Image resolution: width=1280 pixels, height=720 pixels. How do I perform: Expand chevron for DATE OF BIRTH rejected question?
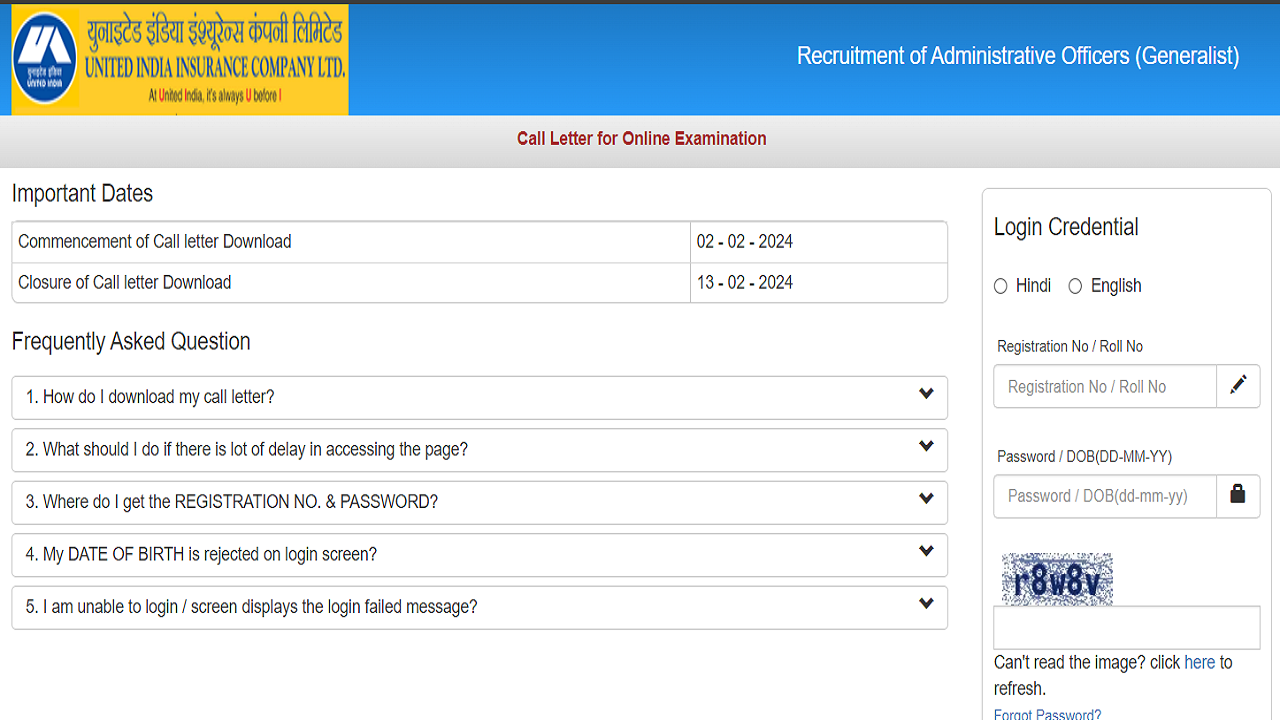926,551
